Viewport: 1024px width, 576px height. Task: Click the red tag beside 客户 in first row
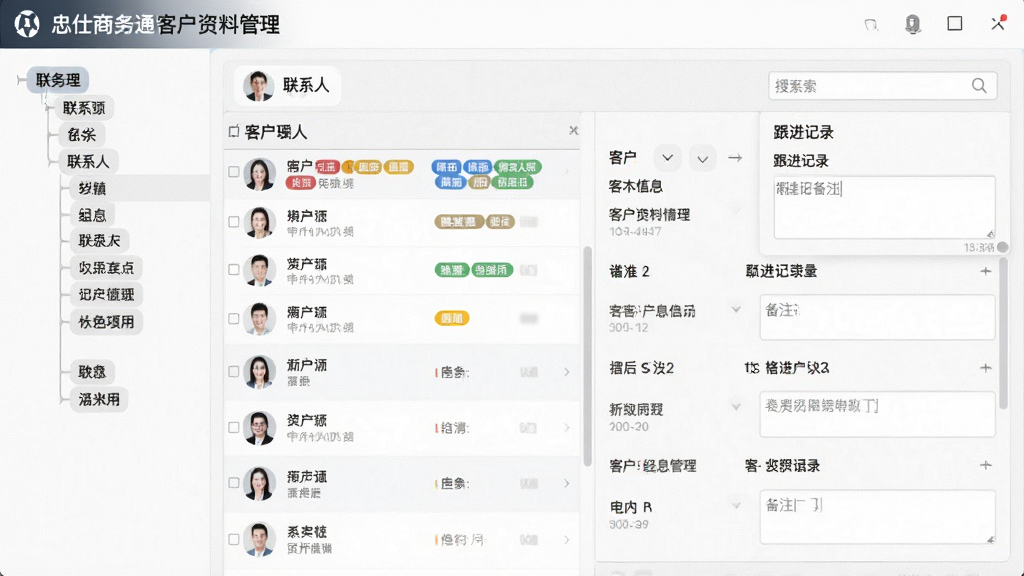point(327,167)
